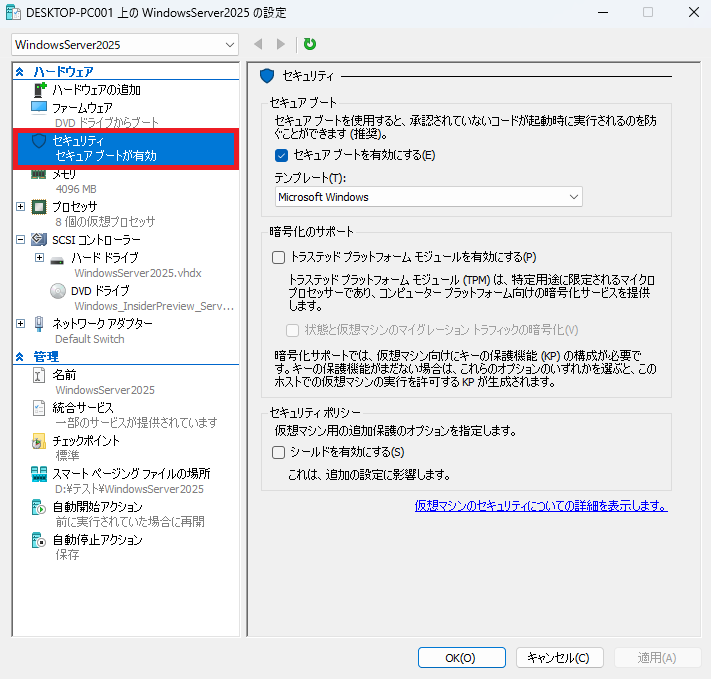Close the settings window

point(694,12)
